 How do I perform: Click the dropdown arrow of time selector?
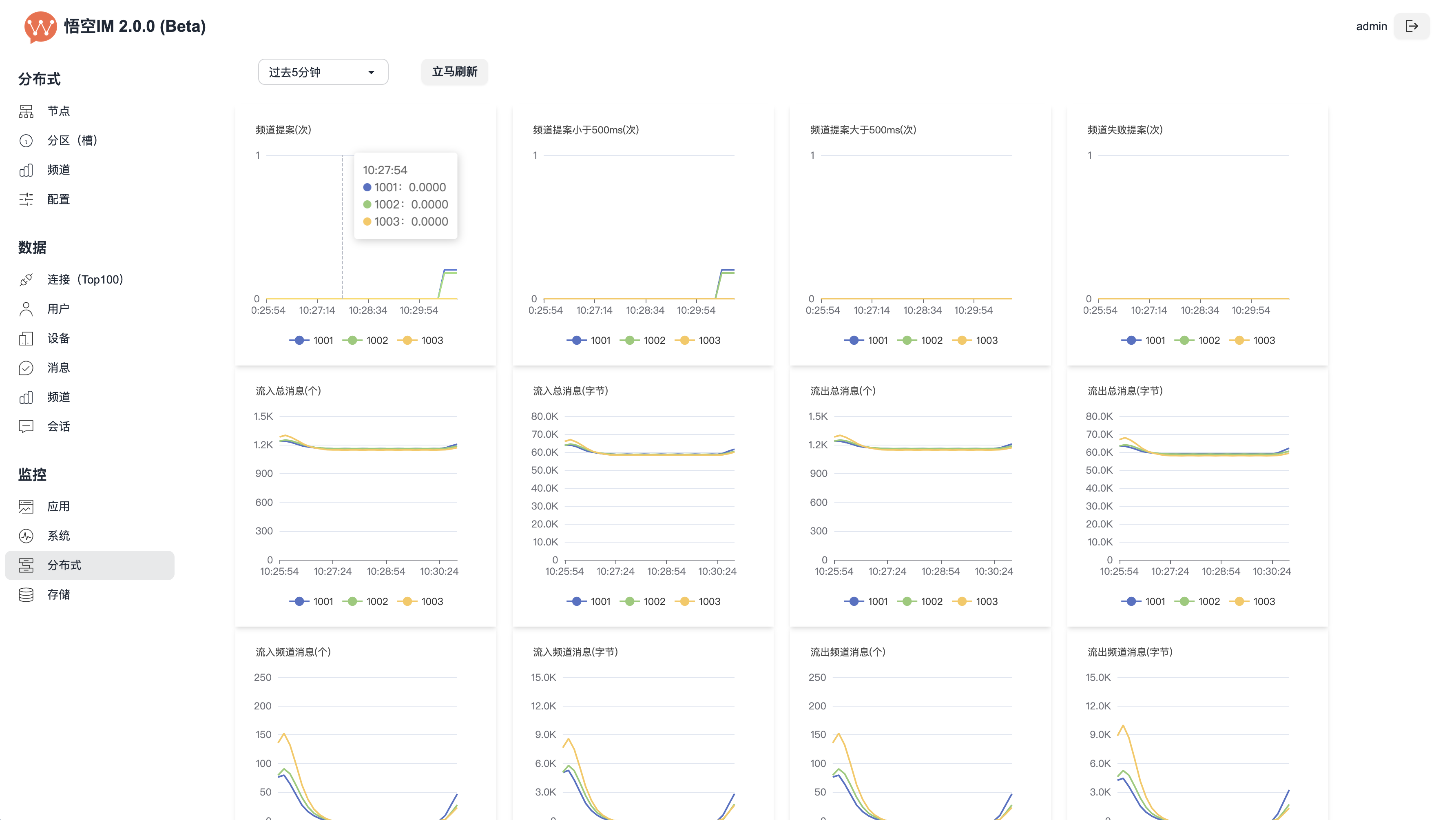[x=371, y=72]
